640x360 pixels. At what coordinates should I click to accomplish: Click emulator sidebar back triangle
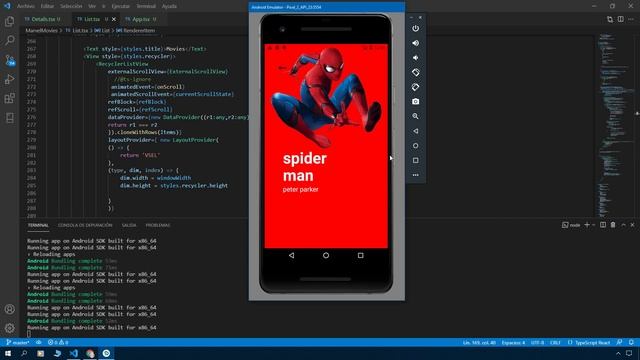coord(416,131)
